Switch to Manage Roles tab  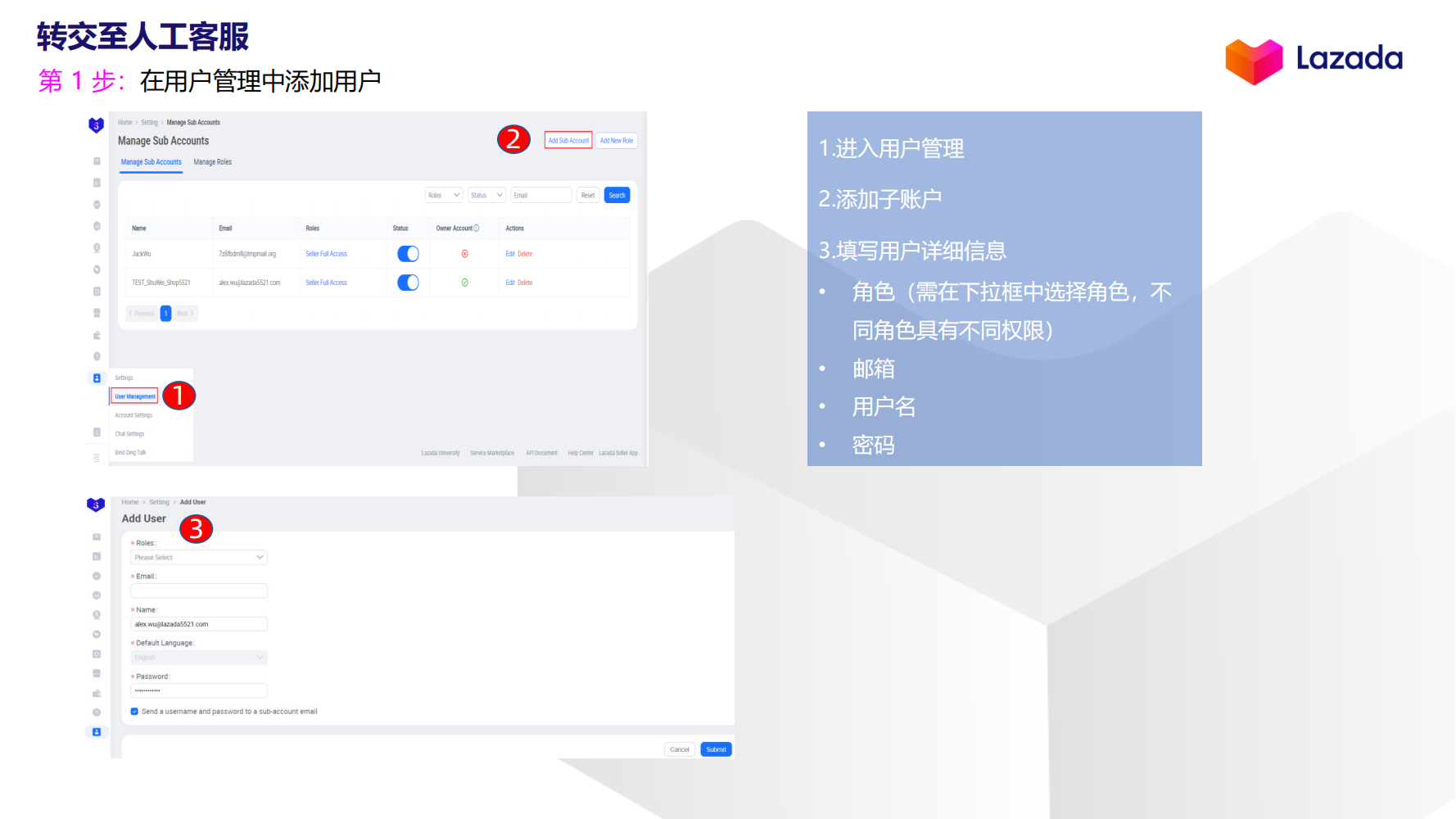click(x=213, y=162)
